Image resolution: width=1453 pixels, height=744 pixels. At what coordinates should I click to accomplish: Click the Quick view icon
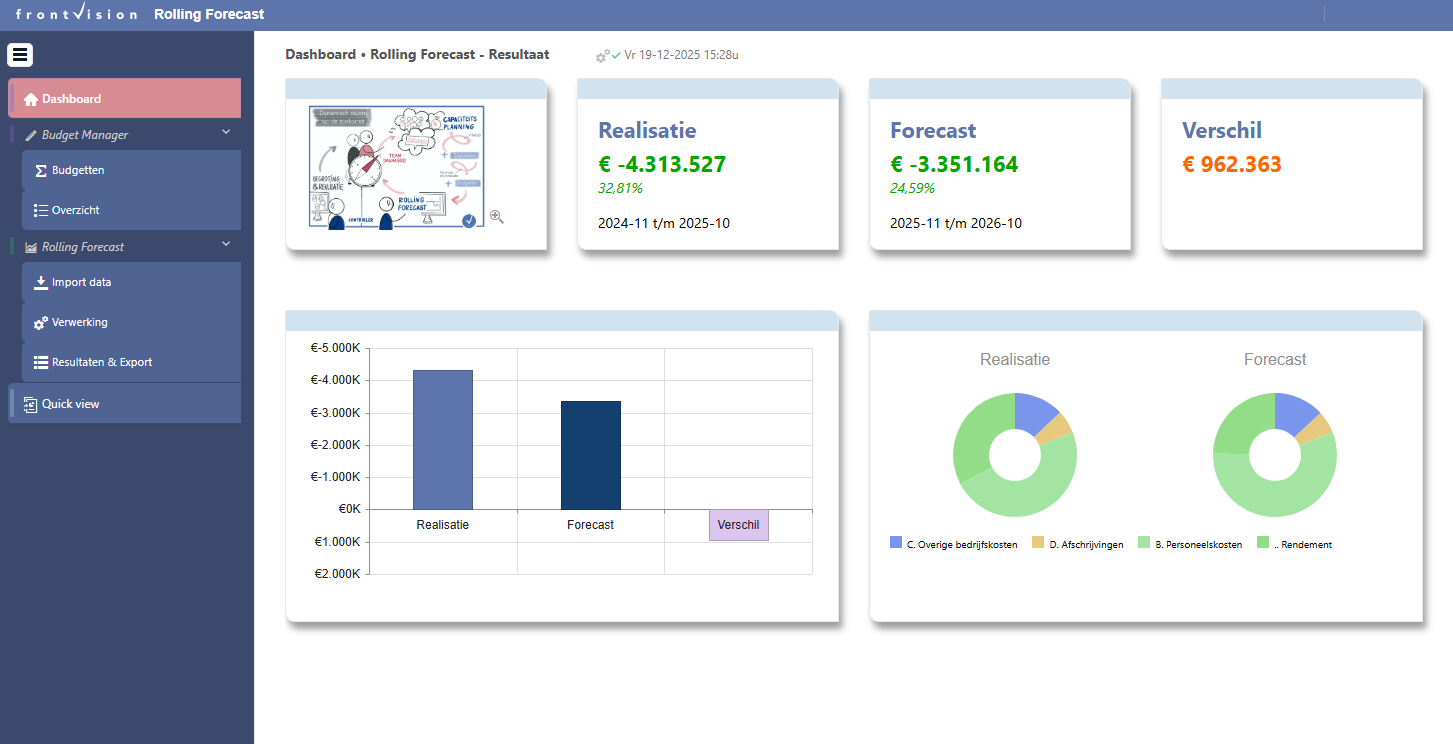[x=30, y=404]
